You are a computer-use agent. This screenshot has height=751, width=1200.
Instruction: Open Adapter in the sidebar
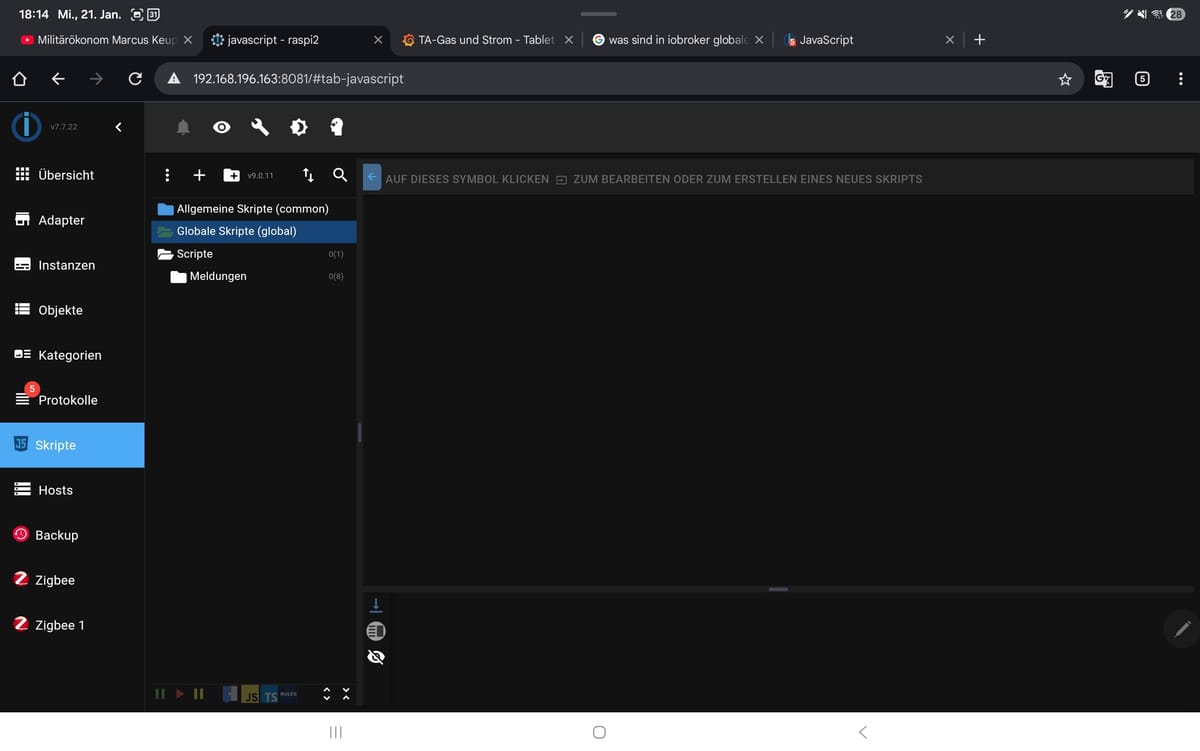(72, 220)
